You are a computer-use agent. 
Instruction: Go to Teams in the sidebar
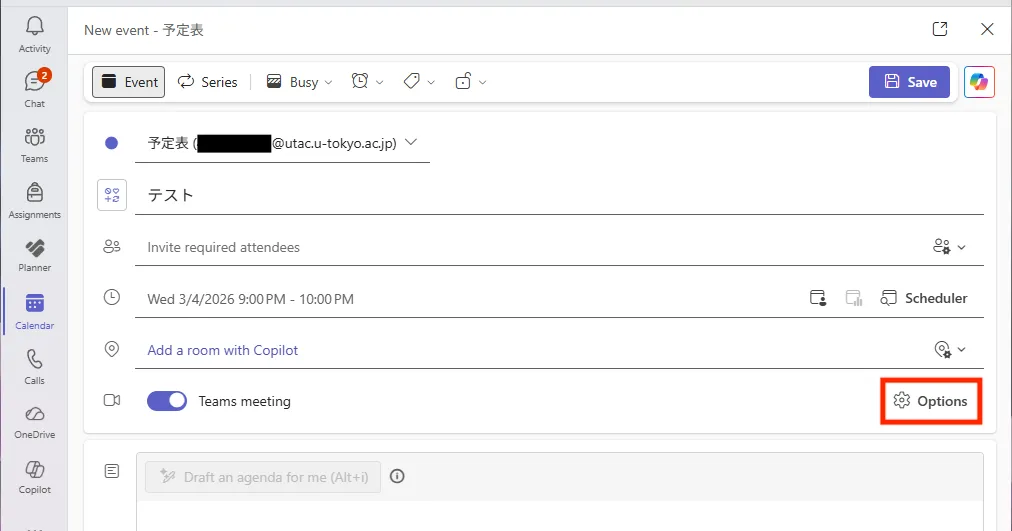pyautogui.click(x=34, y=143)
